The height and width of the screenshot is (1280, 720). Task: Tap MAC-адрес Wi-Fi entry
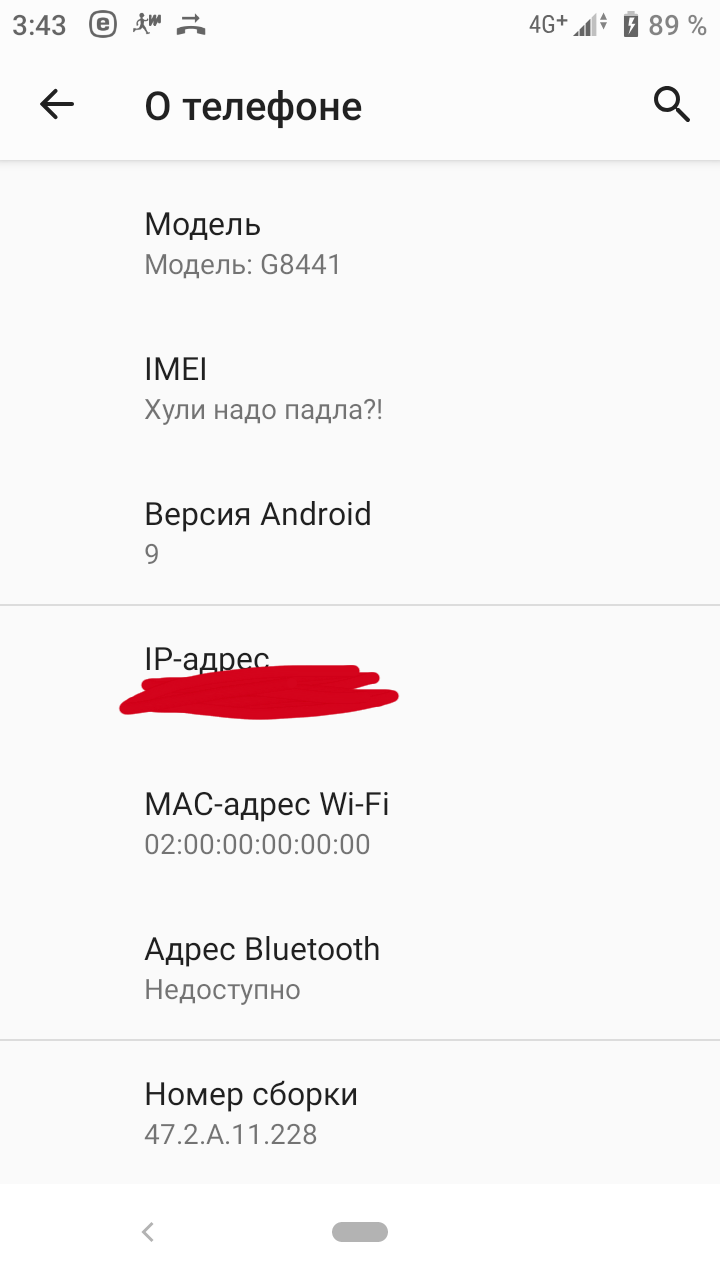tap(360, 822)
